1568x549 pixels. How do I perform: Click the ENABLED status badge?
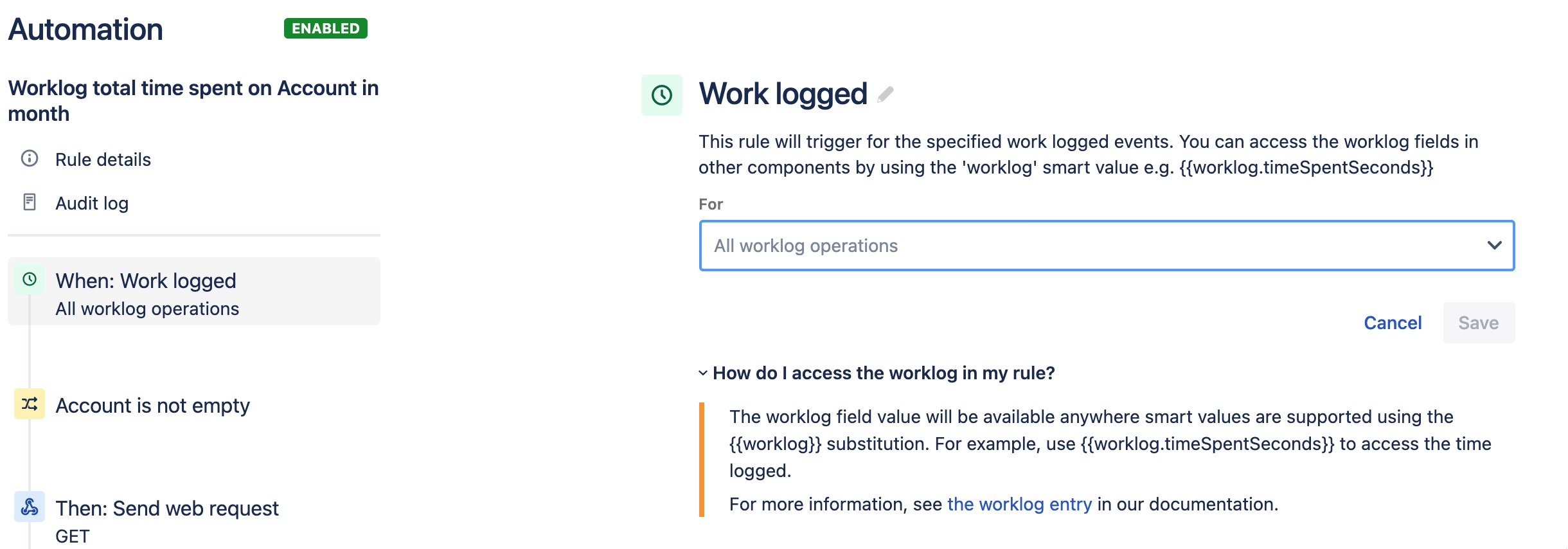pyautogui.click(x=326, y=29)
